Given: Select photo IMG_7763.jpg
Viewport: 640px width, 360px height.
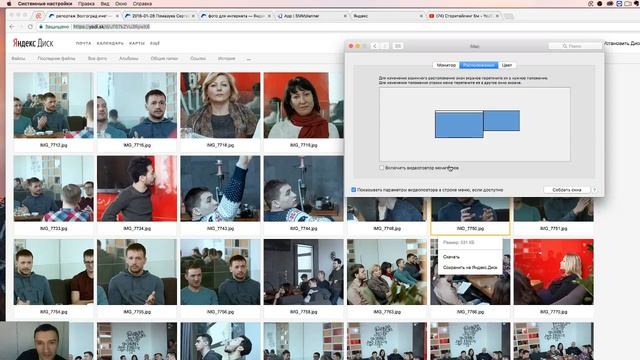Looking at the screenshot, I should click(x=387, y=272).
